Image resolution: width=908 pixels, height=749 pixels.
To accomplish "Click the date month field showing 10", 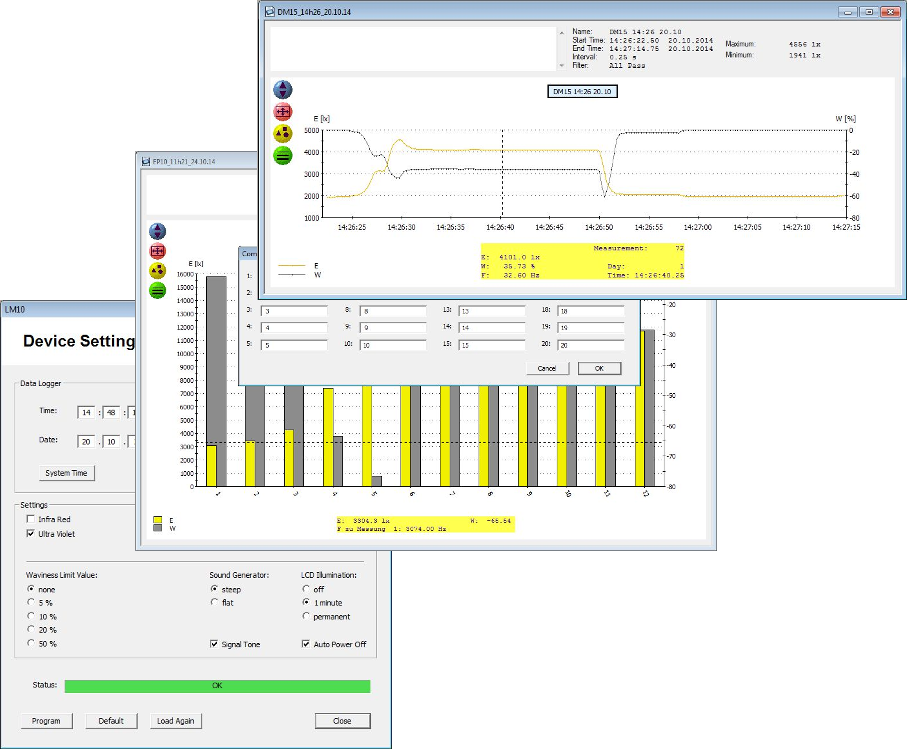I will [111, 441].
